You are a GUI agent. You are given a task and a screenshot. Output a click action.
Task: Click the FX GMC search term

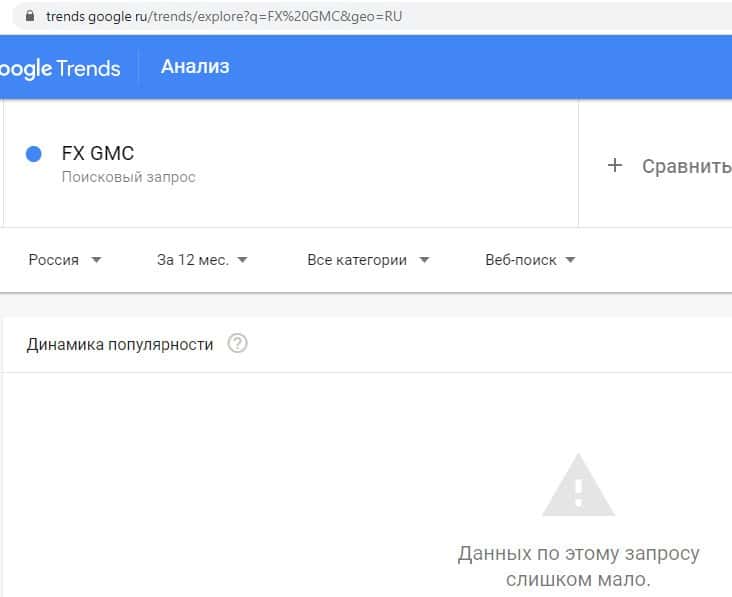click(98, 154)
